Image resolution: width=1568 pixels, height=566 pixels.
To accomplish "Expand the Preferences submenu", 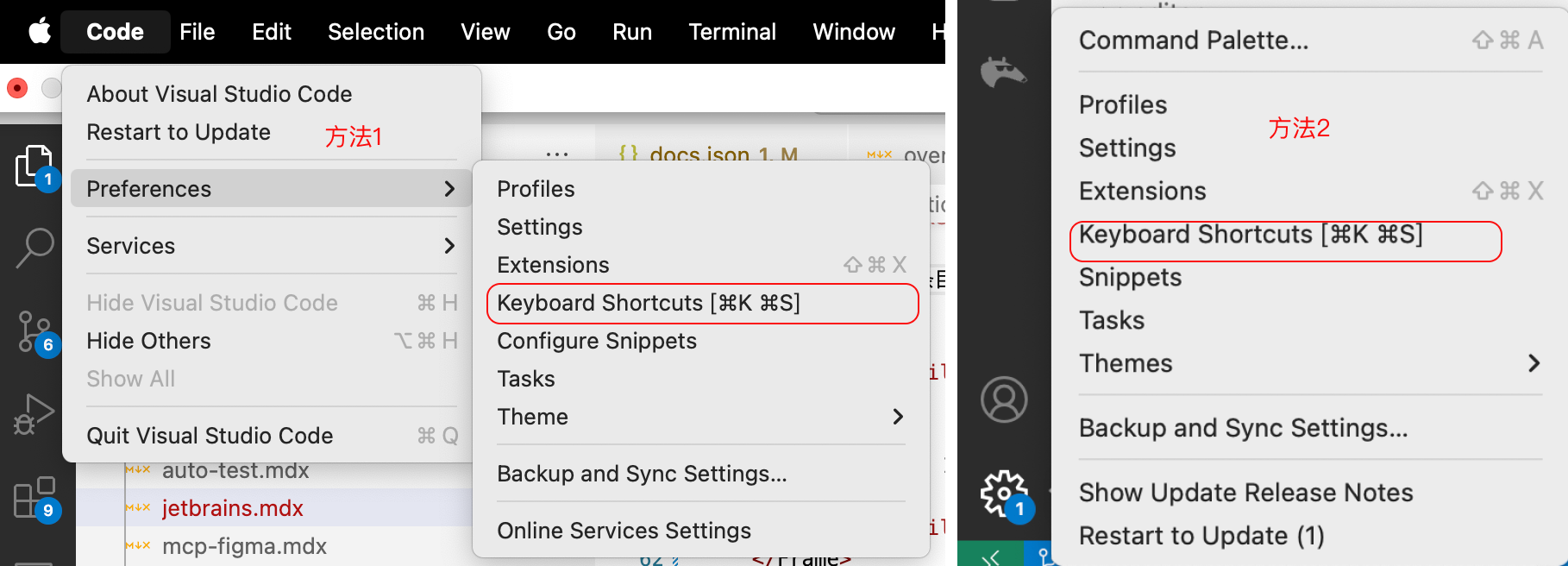I will pyautogui.click(x=270, y=189).
